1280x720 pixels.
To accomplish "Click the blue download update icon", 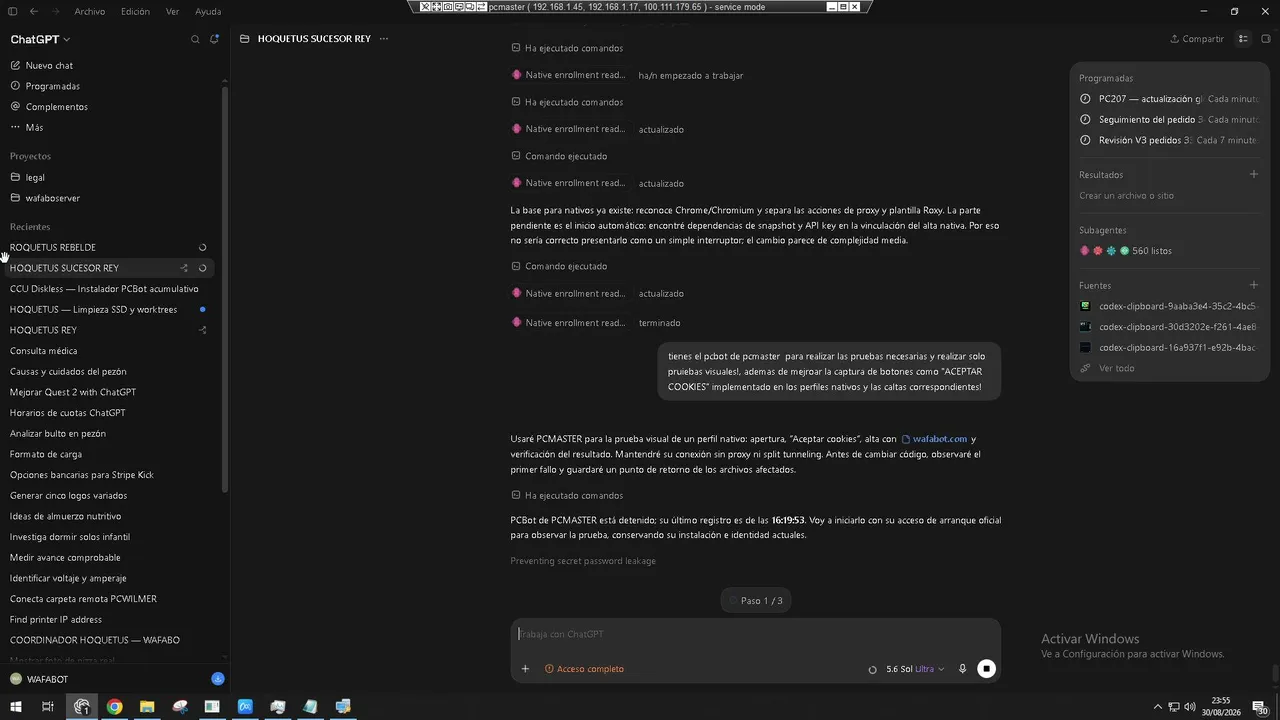I will tap(218, 679).
